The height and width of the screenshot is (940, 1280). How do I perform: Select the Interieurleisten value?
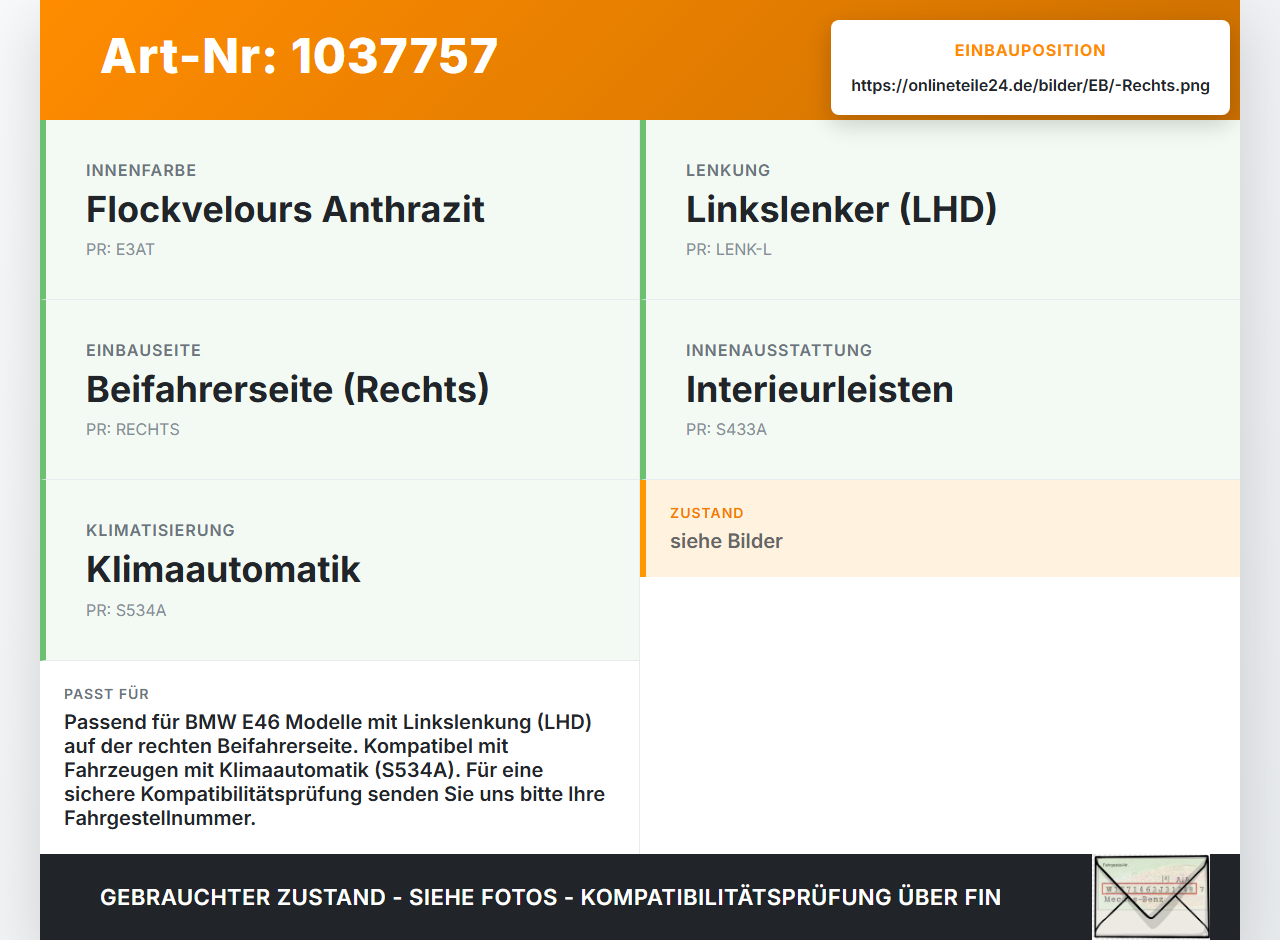819,389
